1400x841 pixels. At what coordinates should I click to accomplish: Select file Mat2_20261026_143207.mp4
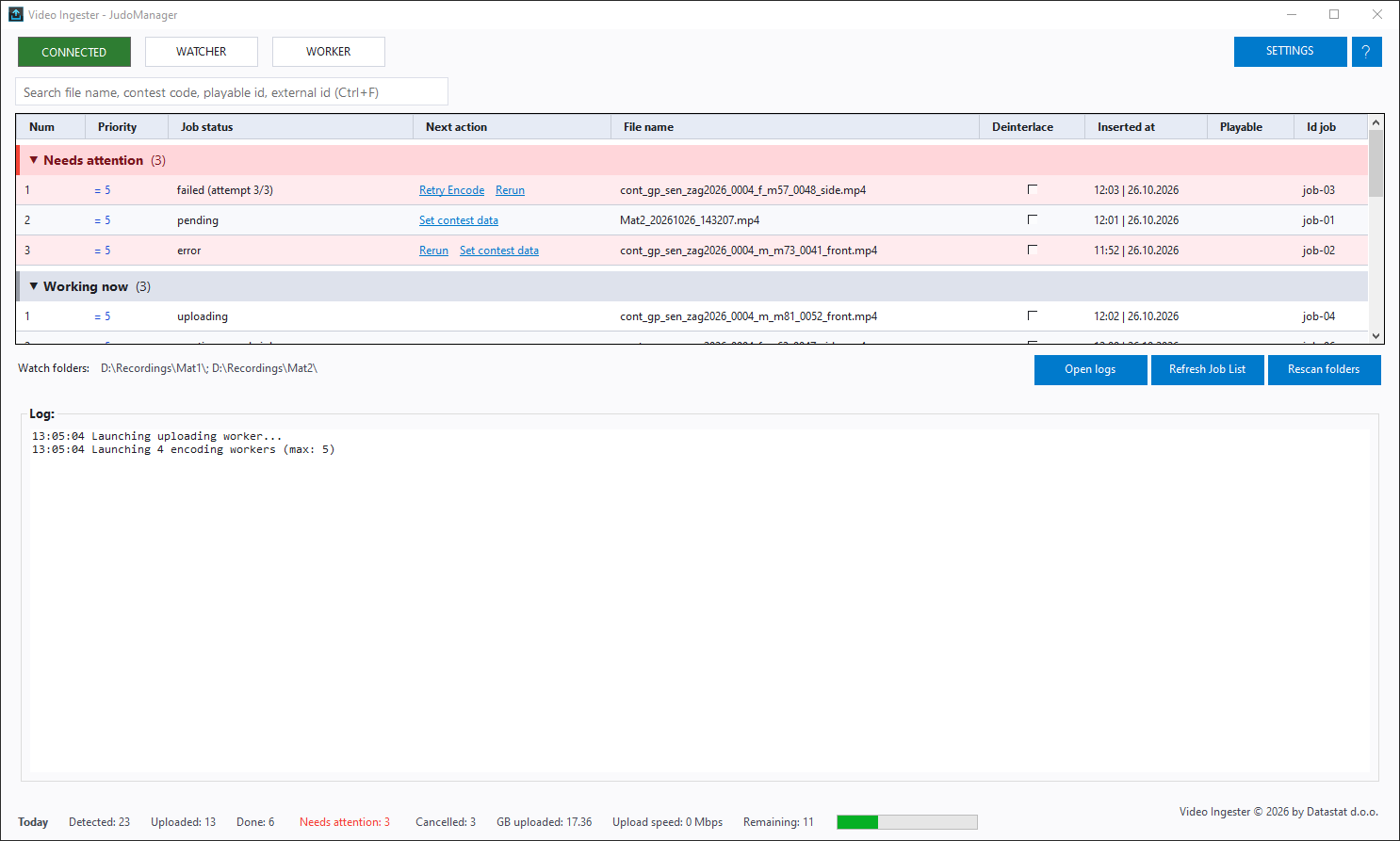coord(690,220)
